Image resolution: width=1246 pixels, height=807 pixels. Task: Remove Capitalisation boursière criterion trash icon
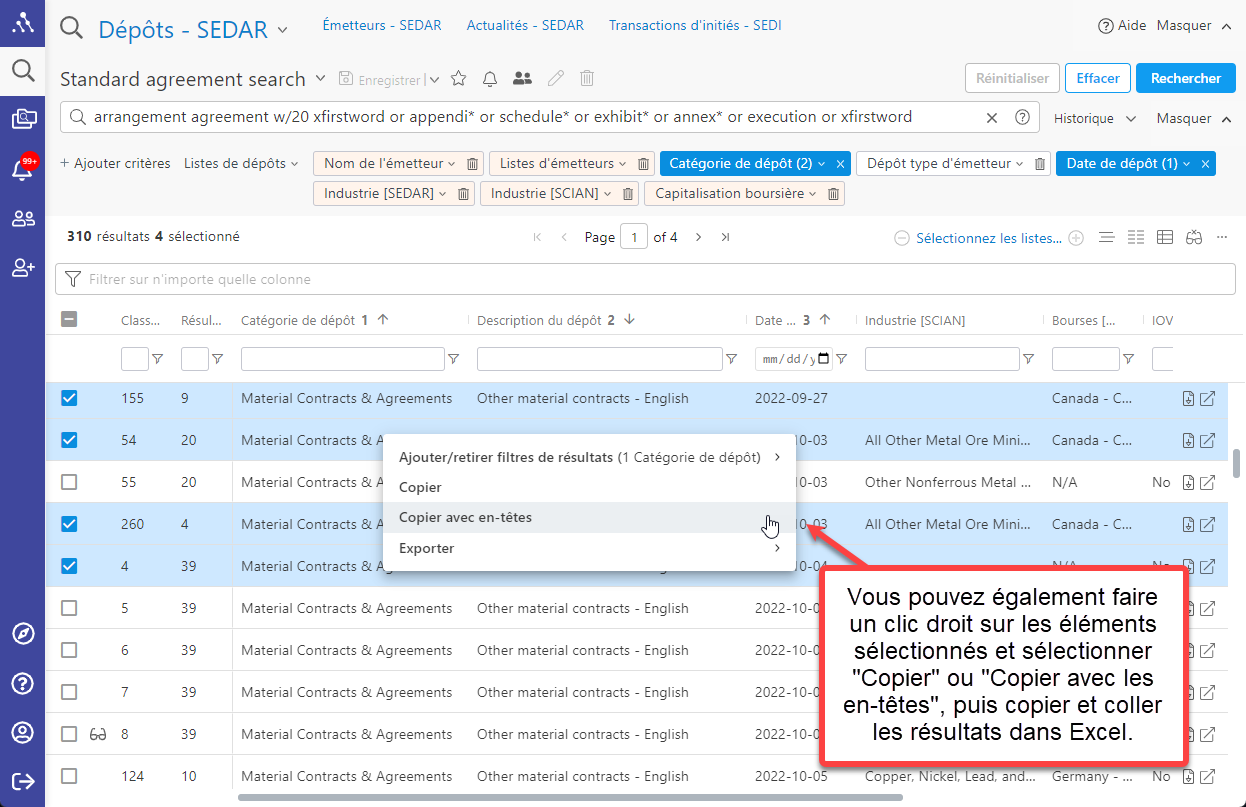[x=833, y=194]
